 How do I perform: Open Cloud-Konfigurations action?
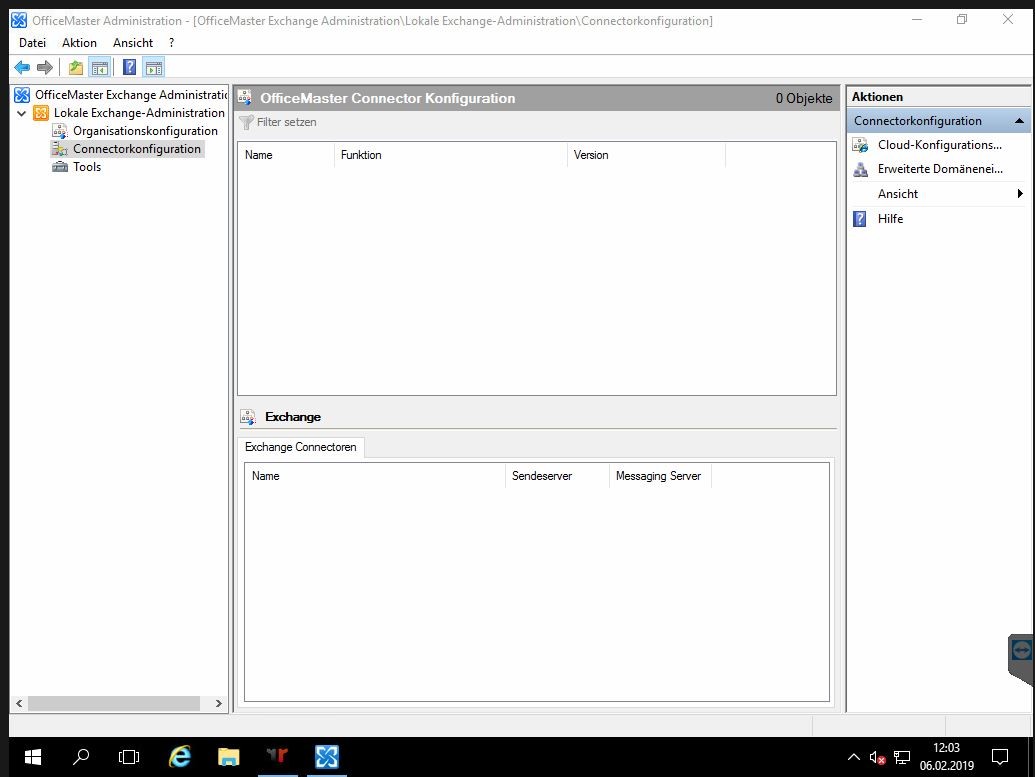[x=938, y=145]
